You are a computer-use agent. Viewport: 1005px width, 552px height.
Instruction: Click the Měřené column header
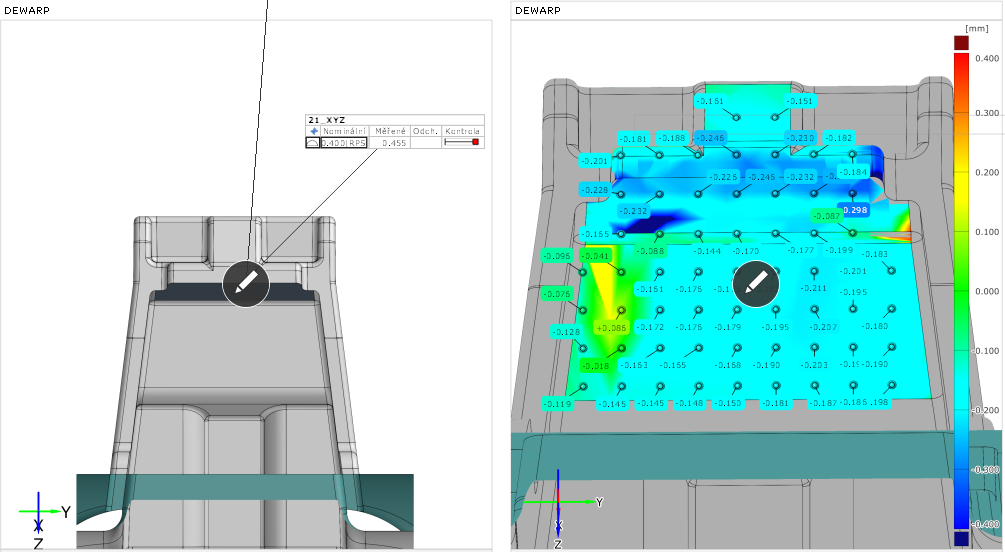coord(390,131)
